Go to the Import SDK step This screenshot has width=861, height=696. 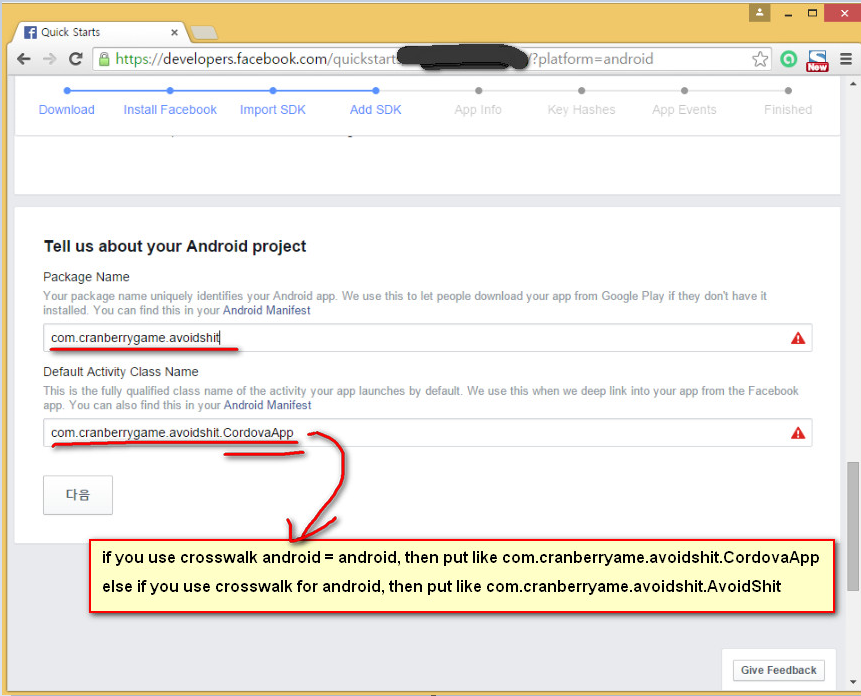pos(272,110)
